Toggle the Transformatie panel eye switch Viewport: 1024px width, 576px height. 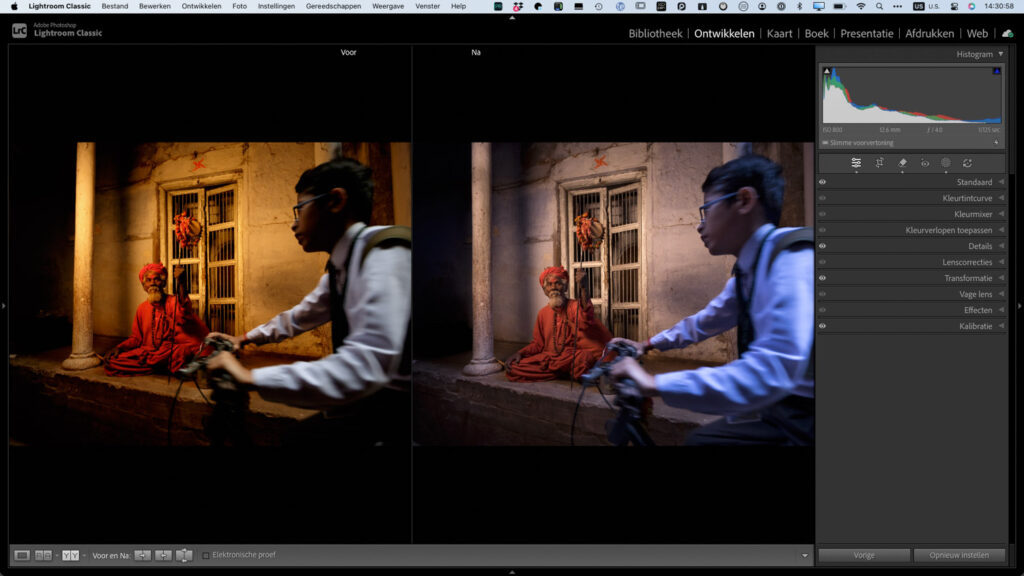(822, 278)
